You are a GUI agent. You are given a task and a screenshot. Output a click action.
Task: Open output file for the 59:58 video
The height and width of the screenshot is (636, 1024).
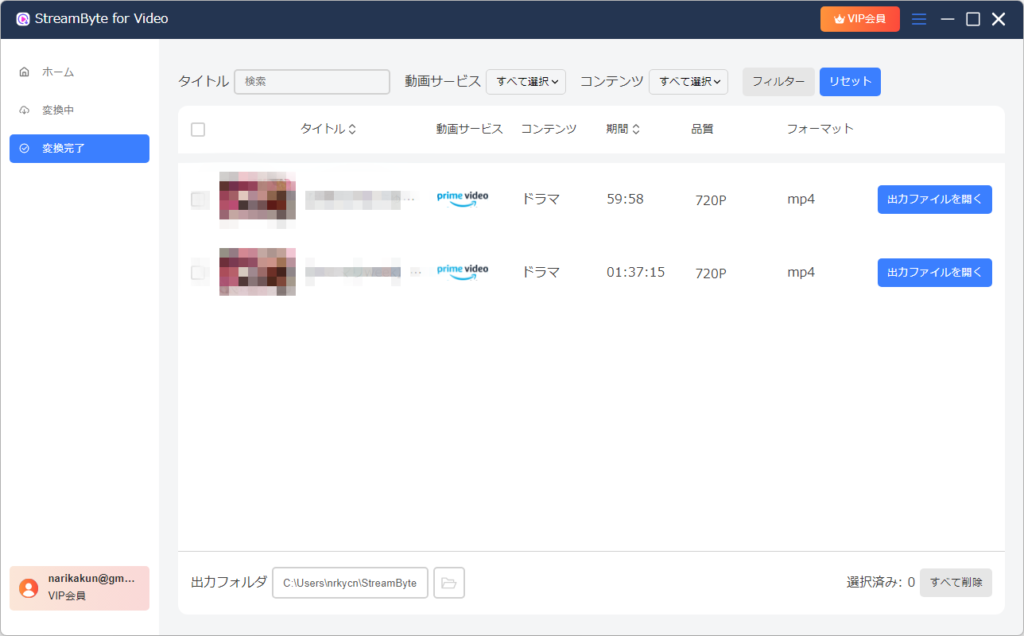[x=934, y=199]
